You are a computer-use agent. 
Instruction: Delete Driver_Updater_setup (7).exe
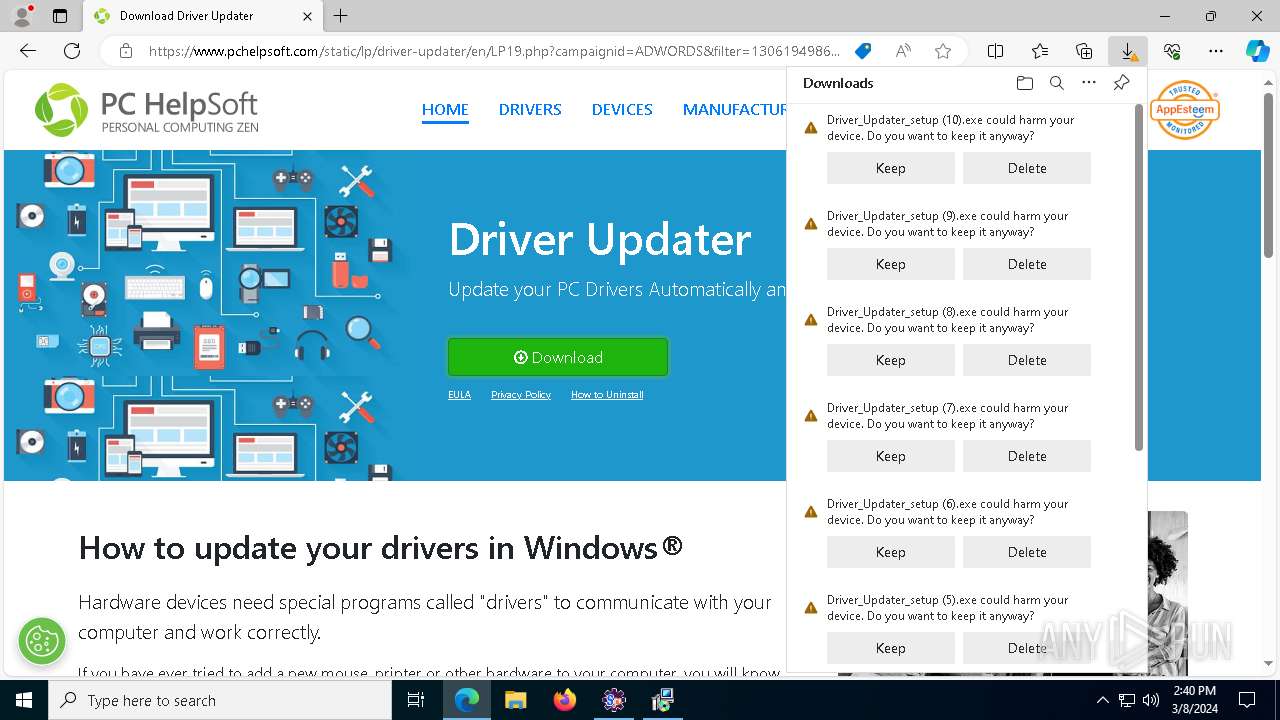point(1027,456)
